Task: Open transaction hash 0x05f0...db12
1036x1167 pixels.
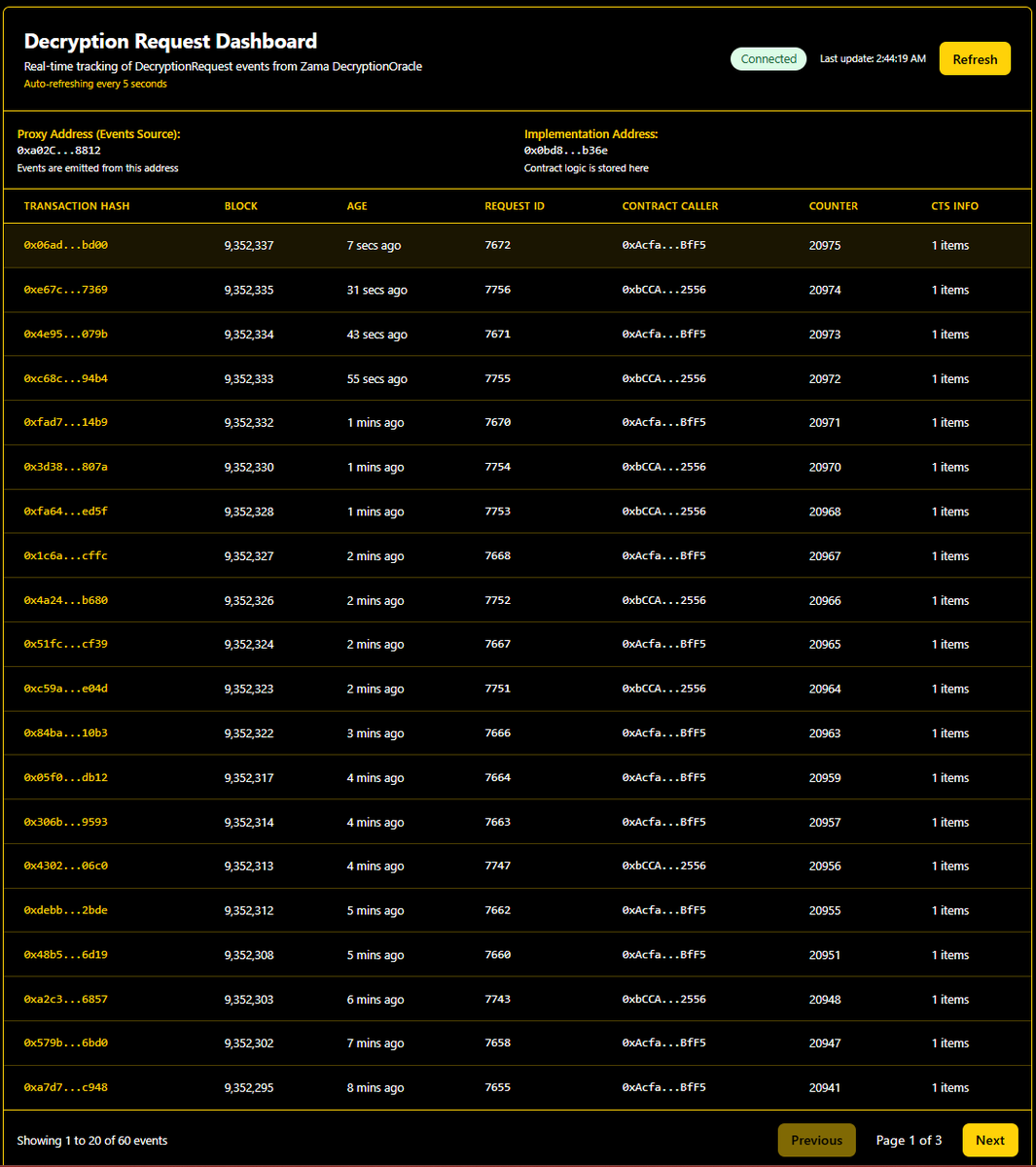Action: (66, 778)
